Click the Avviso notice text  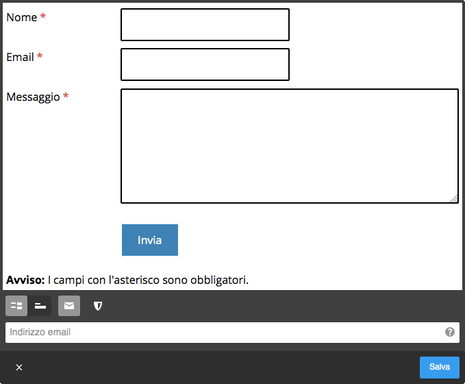[x=127, y=280]
